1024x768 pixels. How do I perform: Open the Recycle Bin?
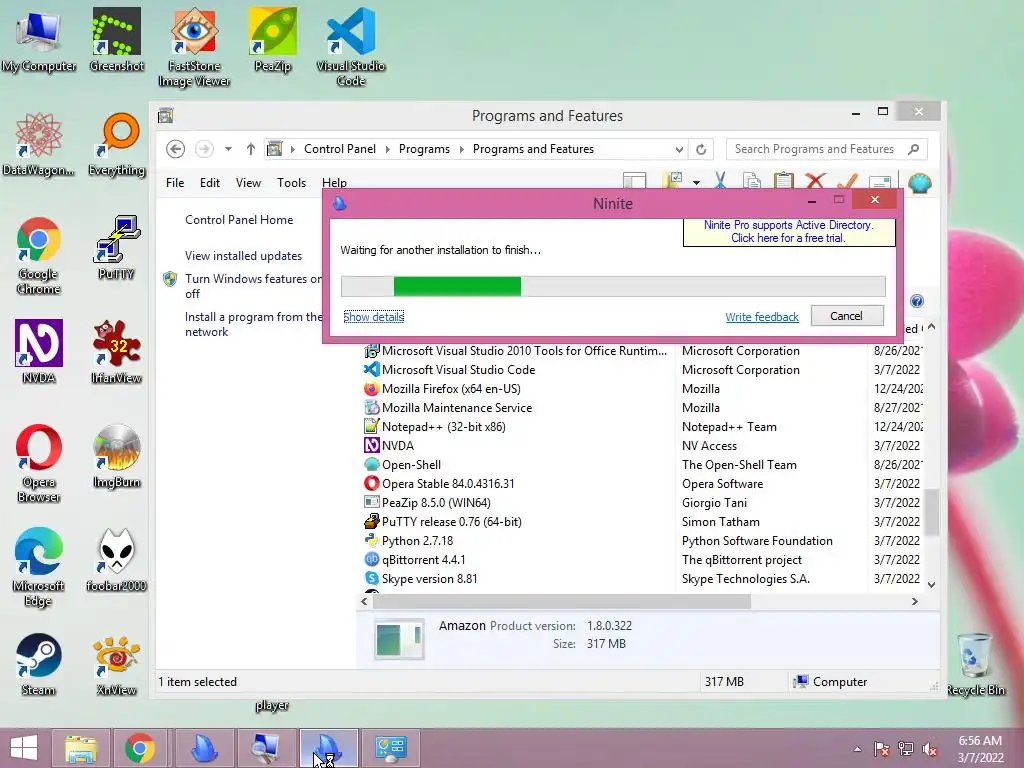pos(975,664)
